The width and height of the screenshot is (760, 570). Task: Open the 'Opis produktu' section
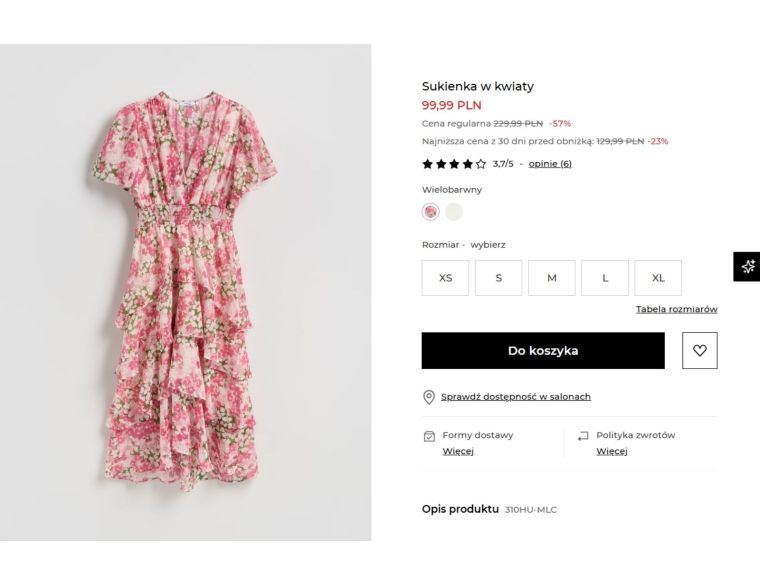[x=460, y=509]
